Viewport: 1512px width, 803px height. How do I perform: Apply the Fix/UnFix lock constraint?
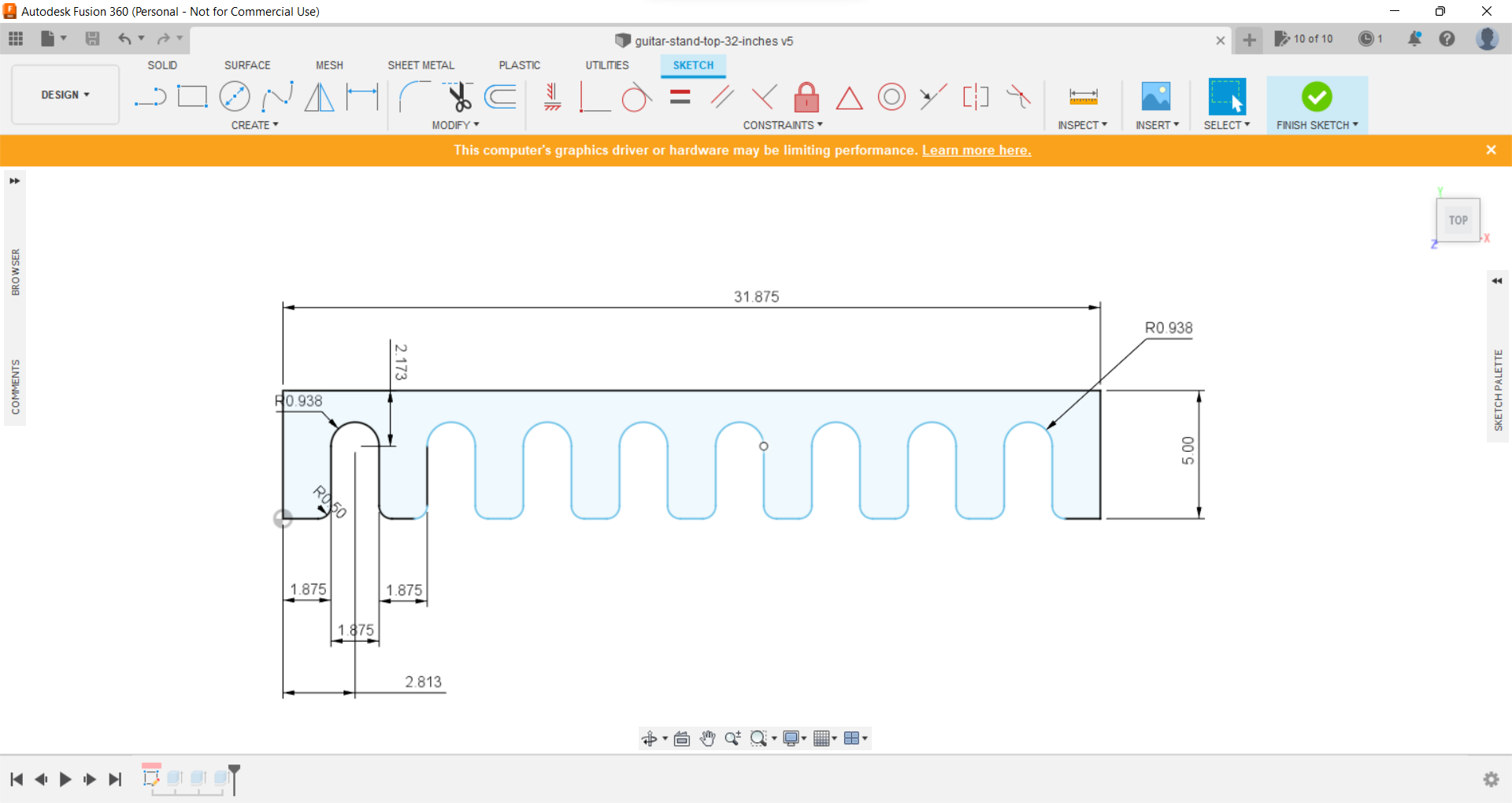(806, 96)
